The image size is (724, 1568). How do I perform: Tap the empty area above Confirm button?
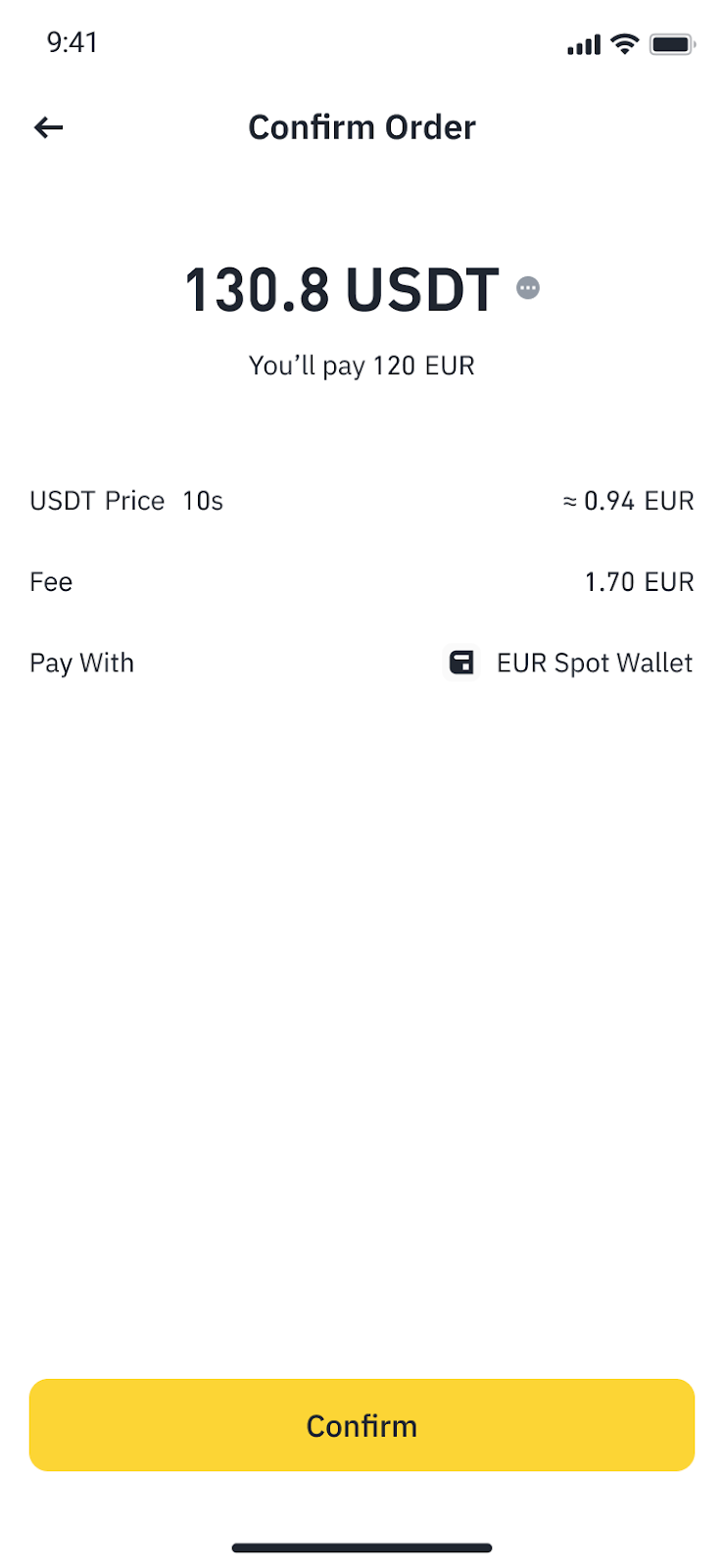362,1029
